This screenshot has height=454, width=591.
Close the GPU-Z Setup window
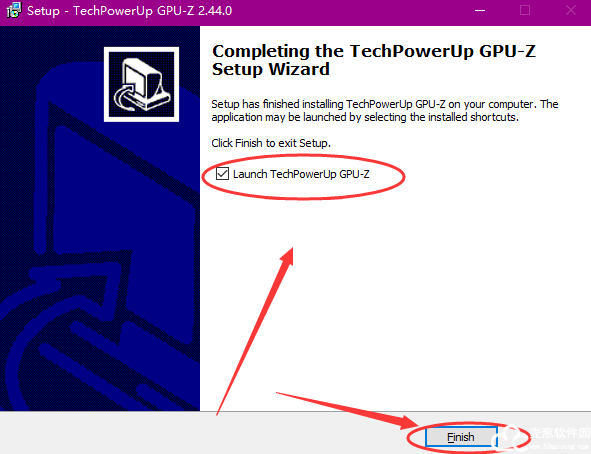[x=571, y=11]
